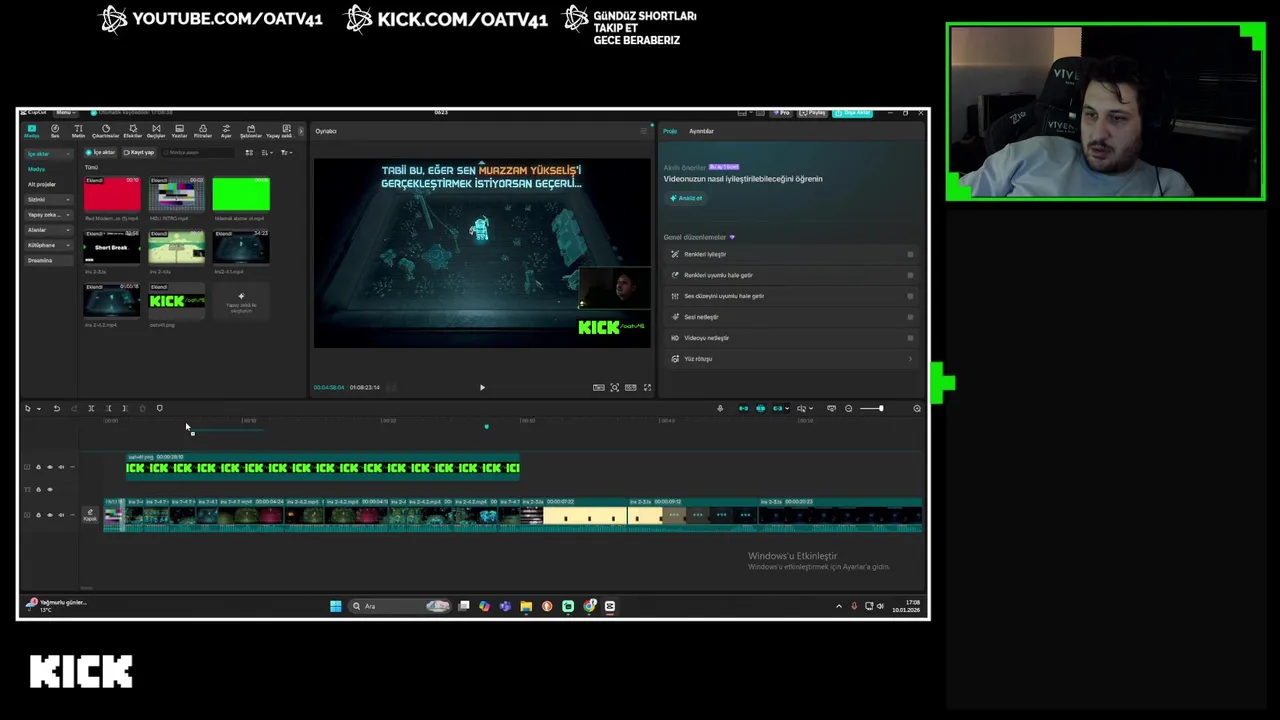Open the Filtreler filters tab
Image resolution: width=1280 pixels, height=720 pixels.
(x=203, y=131)
